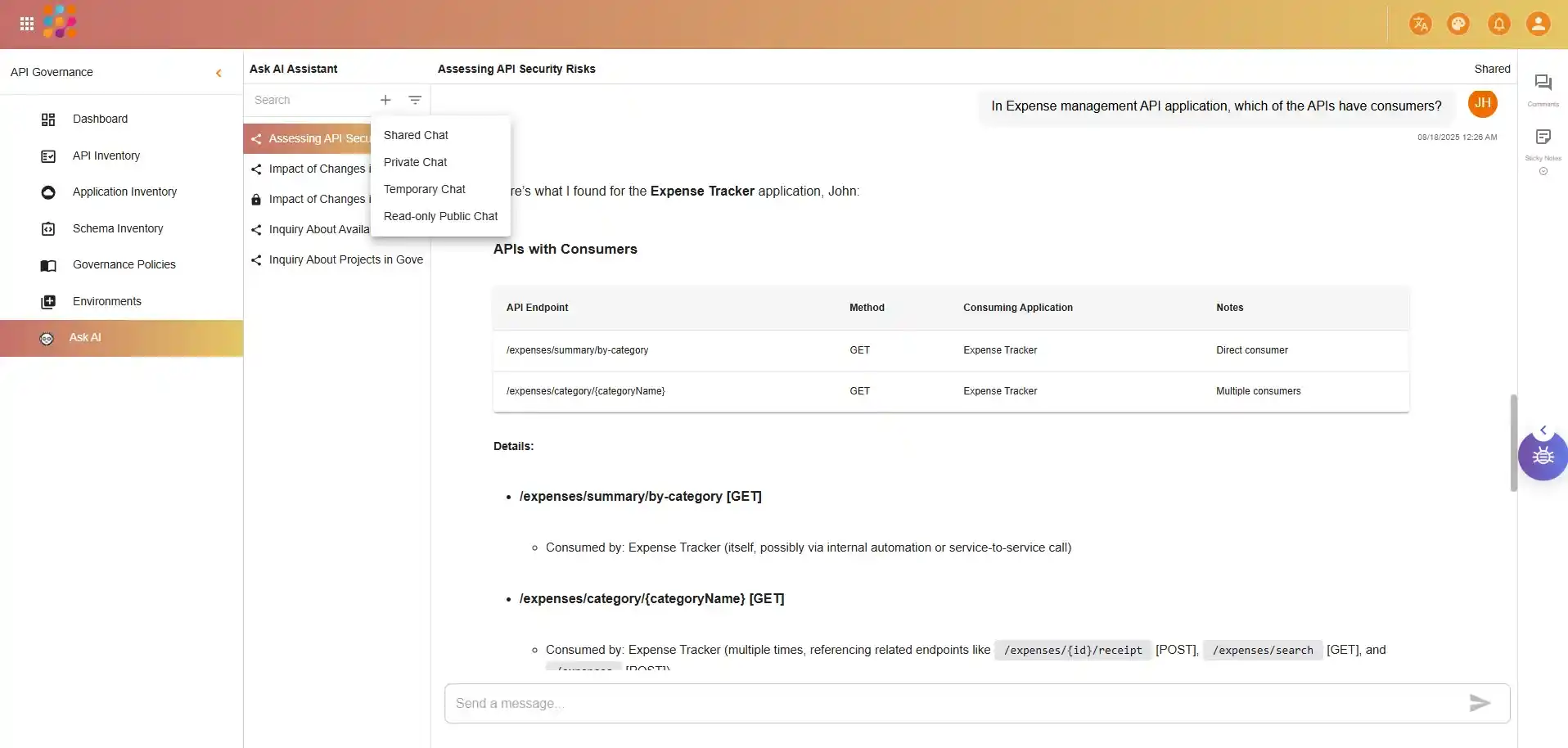Viewport: 1568px width, 748px height.
Task: Collapse the API Governance sidebar
Action: pyautogui.click(x=219, y=73)
